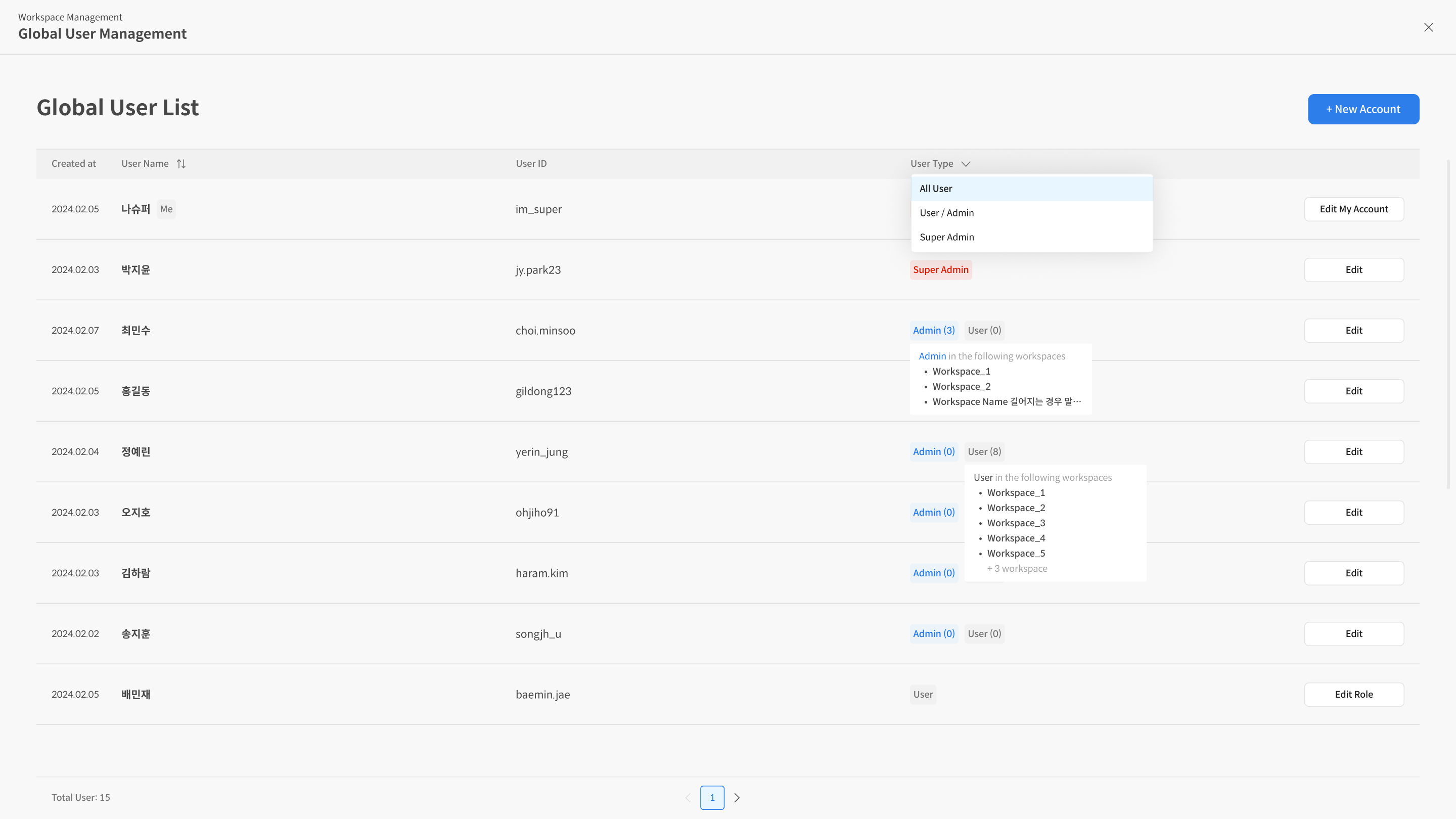1456x819 pixels.
Task: Close the Global User Management dialog
Action: point(1428,27)
